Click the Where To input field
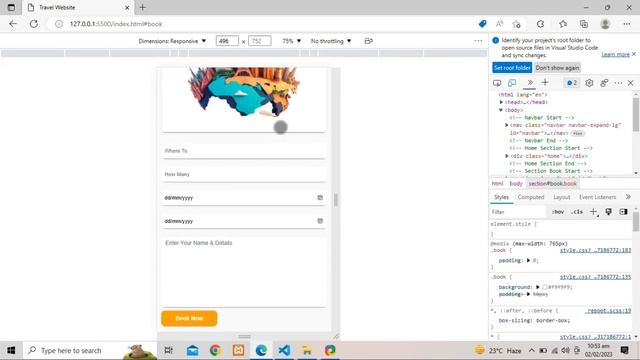The width and height of the screenshot is (640, 360). [x=244, y=151]
